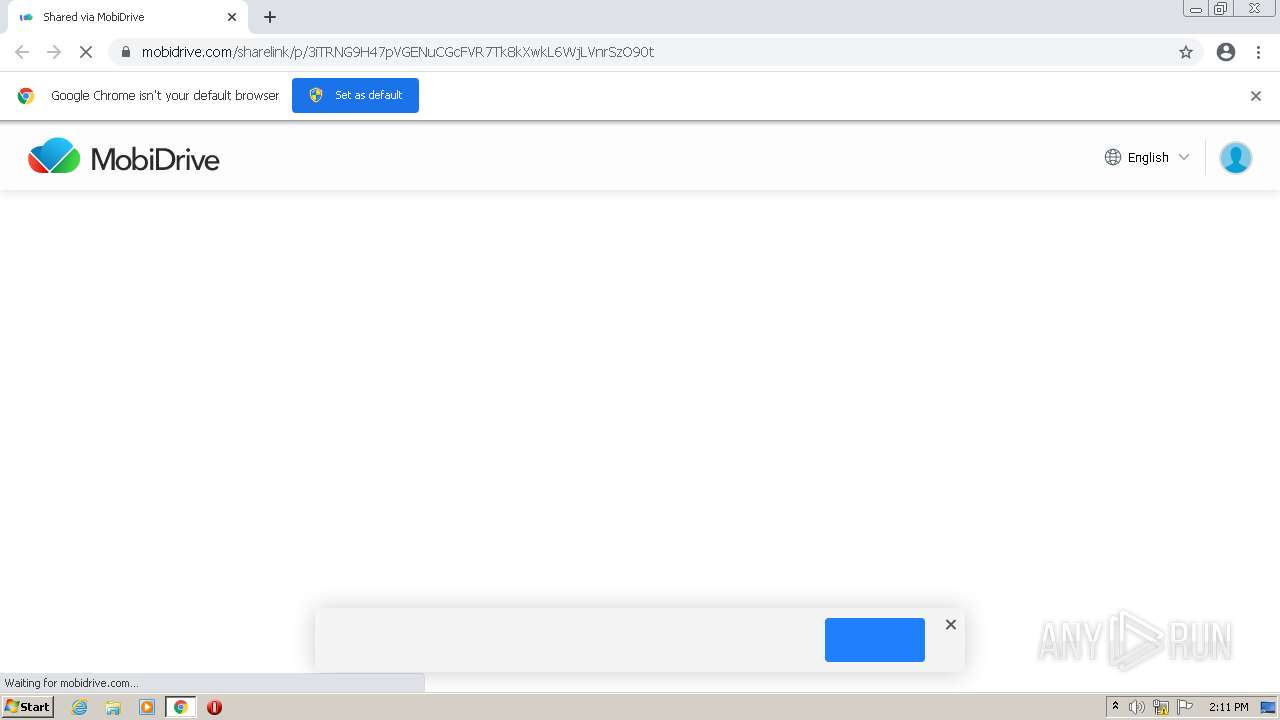Show hidden system tray icons
This screenshot has height=720, width=1280.
click(1115, 707)
